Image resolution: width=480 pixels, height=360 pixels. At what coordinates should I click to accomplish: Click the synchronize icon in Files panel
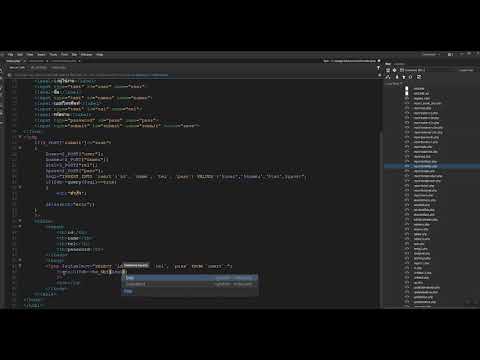point(410,77)
